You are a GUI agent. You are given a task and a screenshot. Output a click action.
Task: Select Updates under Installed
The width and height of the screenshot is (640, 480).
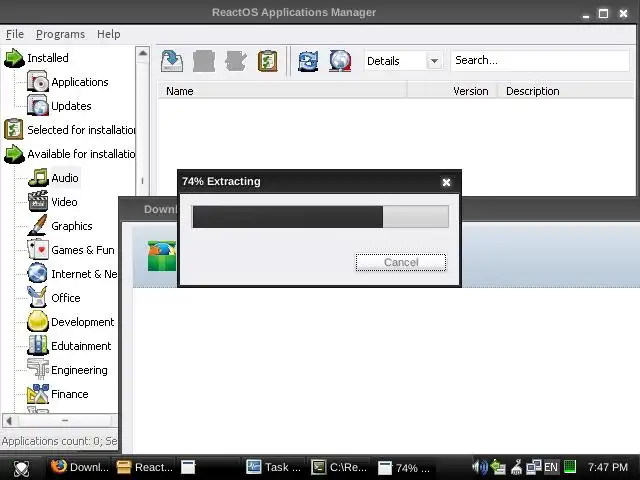tap(71, 106)
